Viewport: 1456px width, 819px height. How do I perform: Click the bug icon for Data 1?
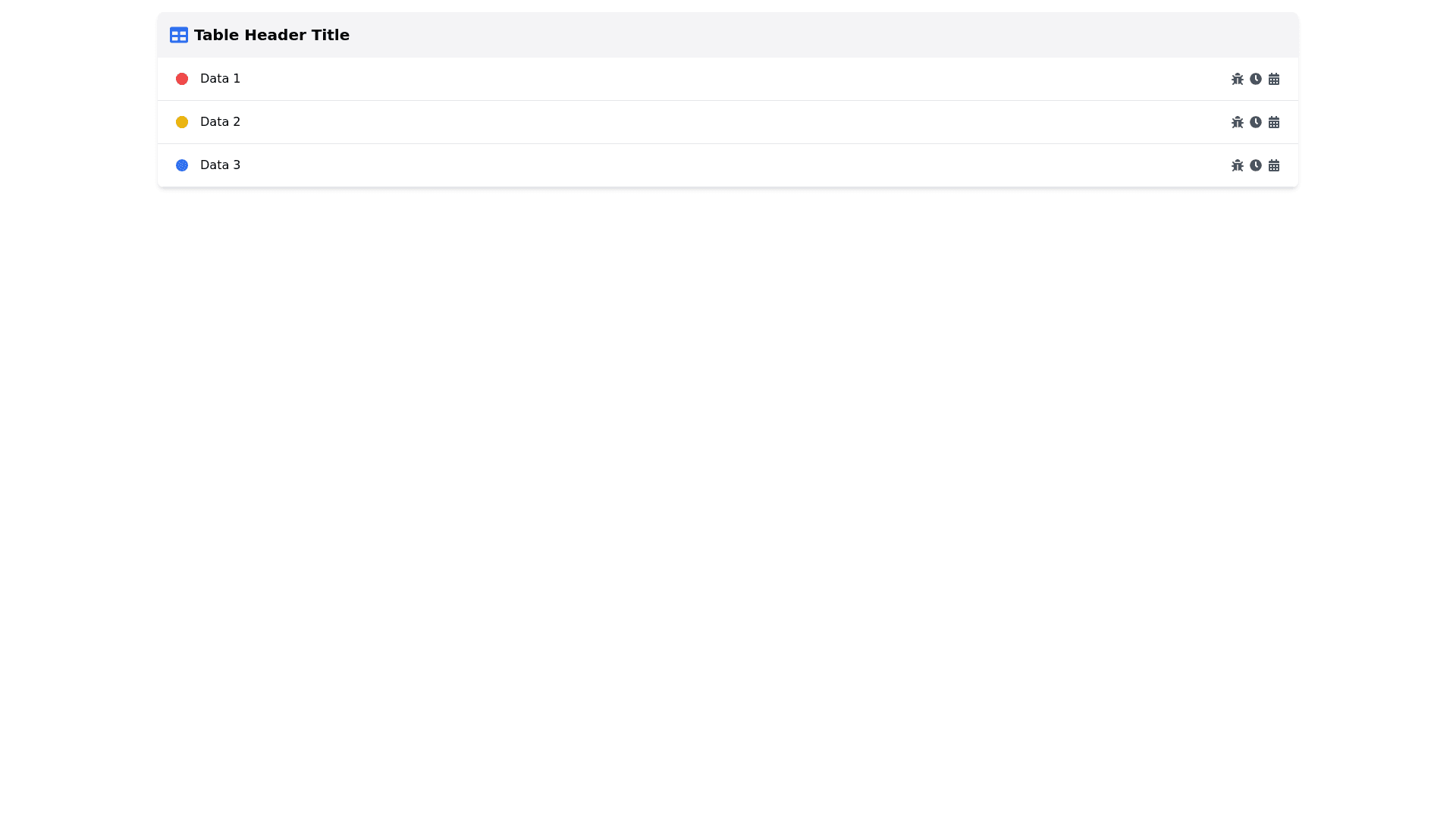pyautogui.click(x=1238, y=79)
